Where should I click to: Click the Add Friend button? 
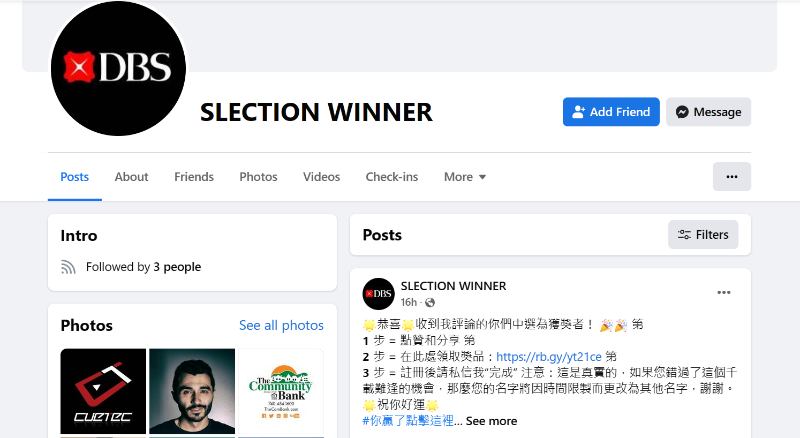611,112
